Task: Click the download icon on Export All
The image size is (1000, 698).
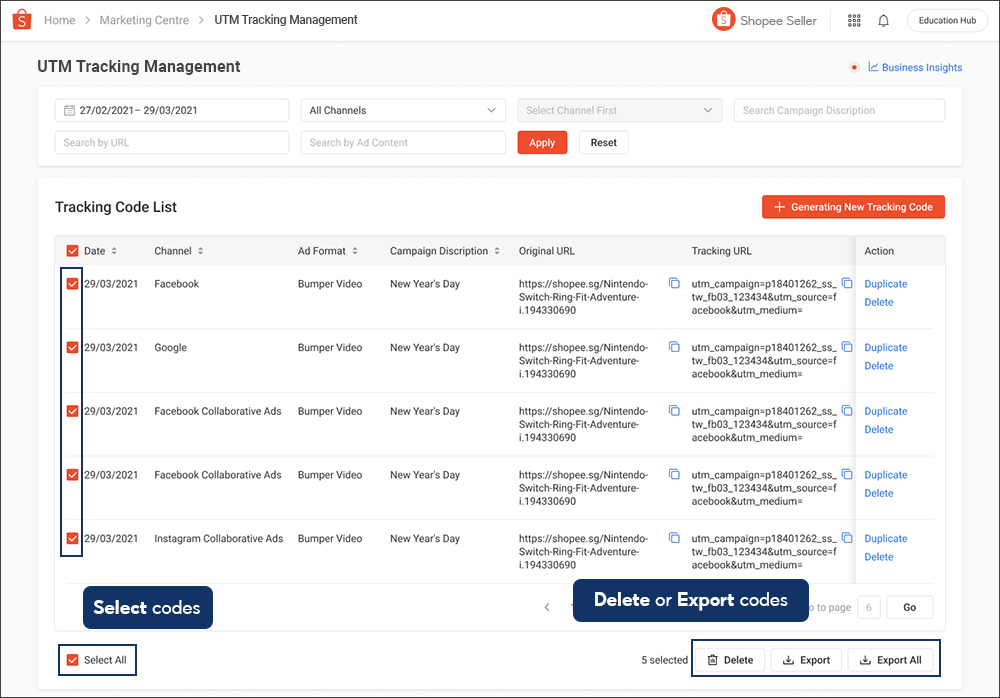Action: click(x=866, y=659)
